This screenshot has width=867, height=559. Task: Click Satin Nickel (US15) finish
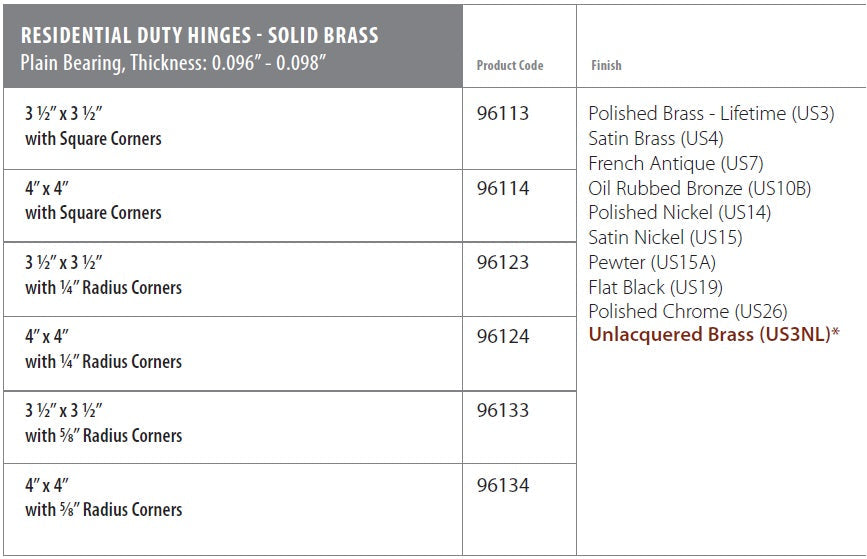click(665, 237)
